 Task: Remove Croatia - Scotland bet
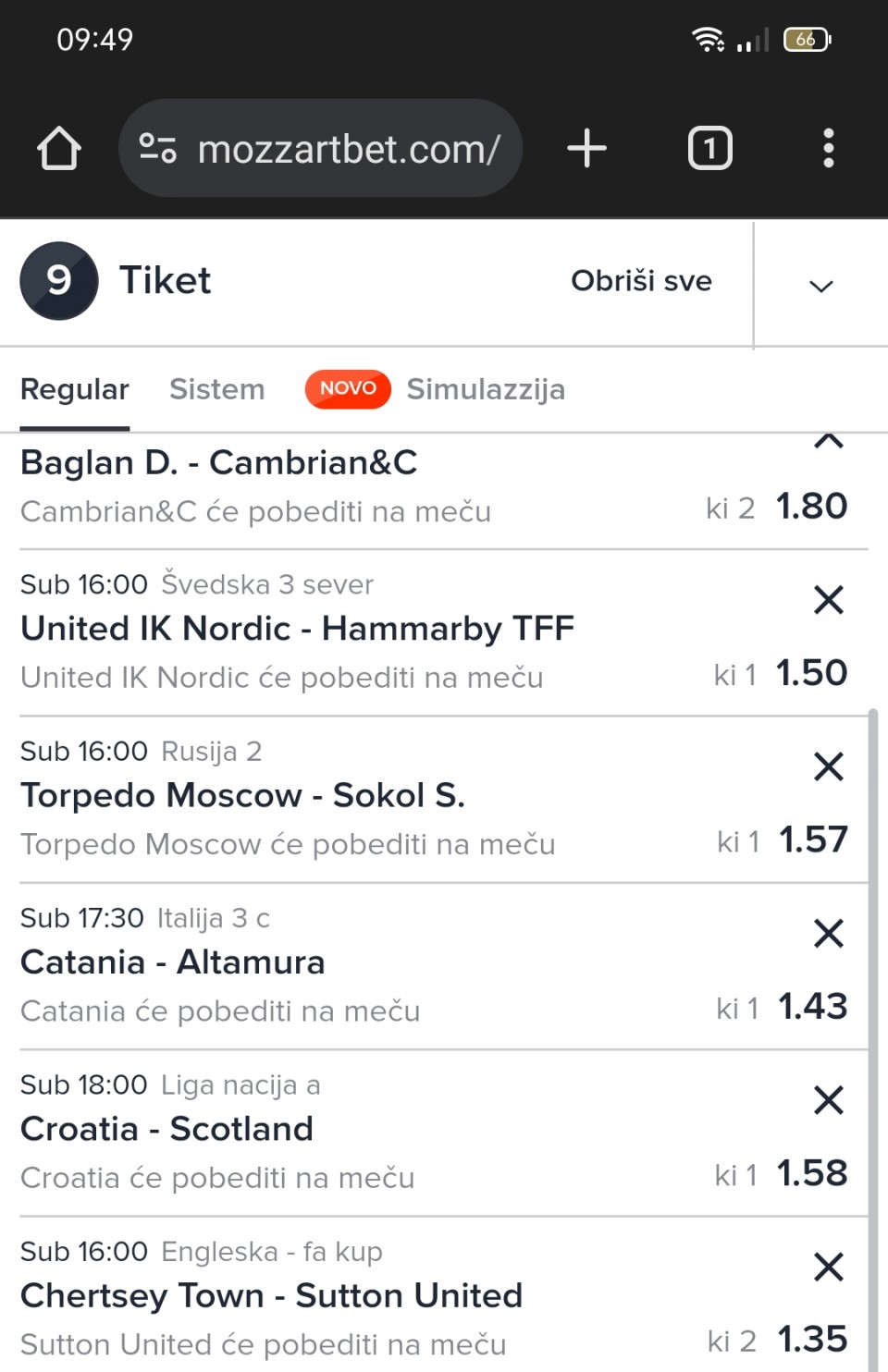828,1100
